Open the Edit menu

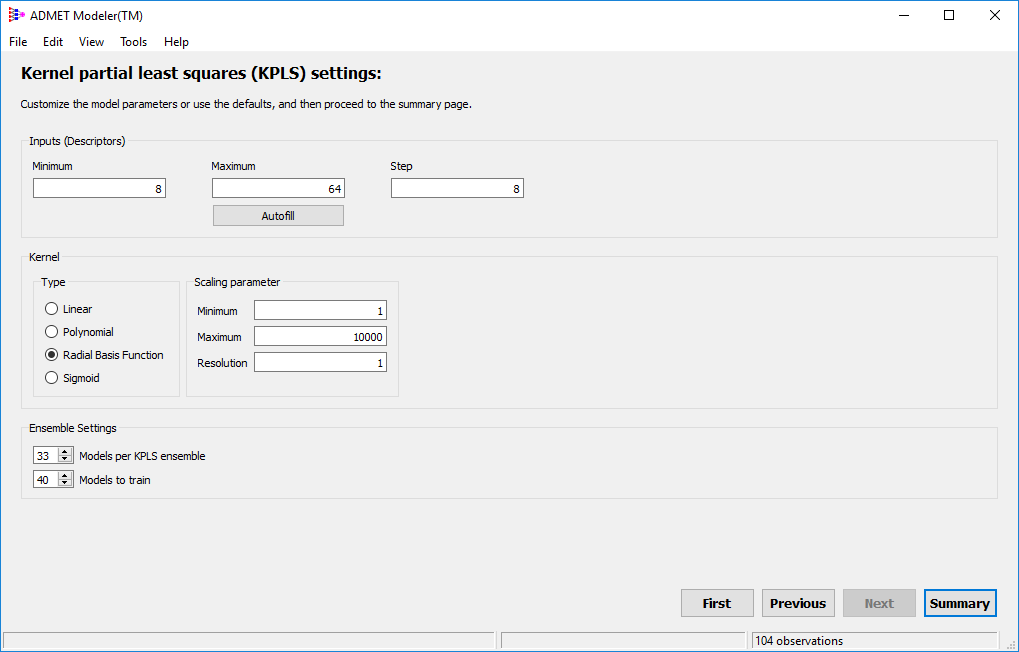53,42
